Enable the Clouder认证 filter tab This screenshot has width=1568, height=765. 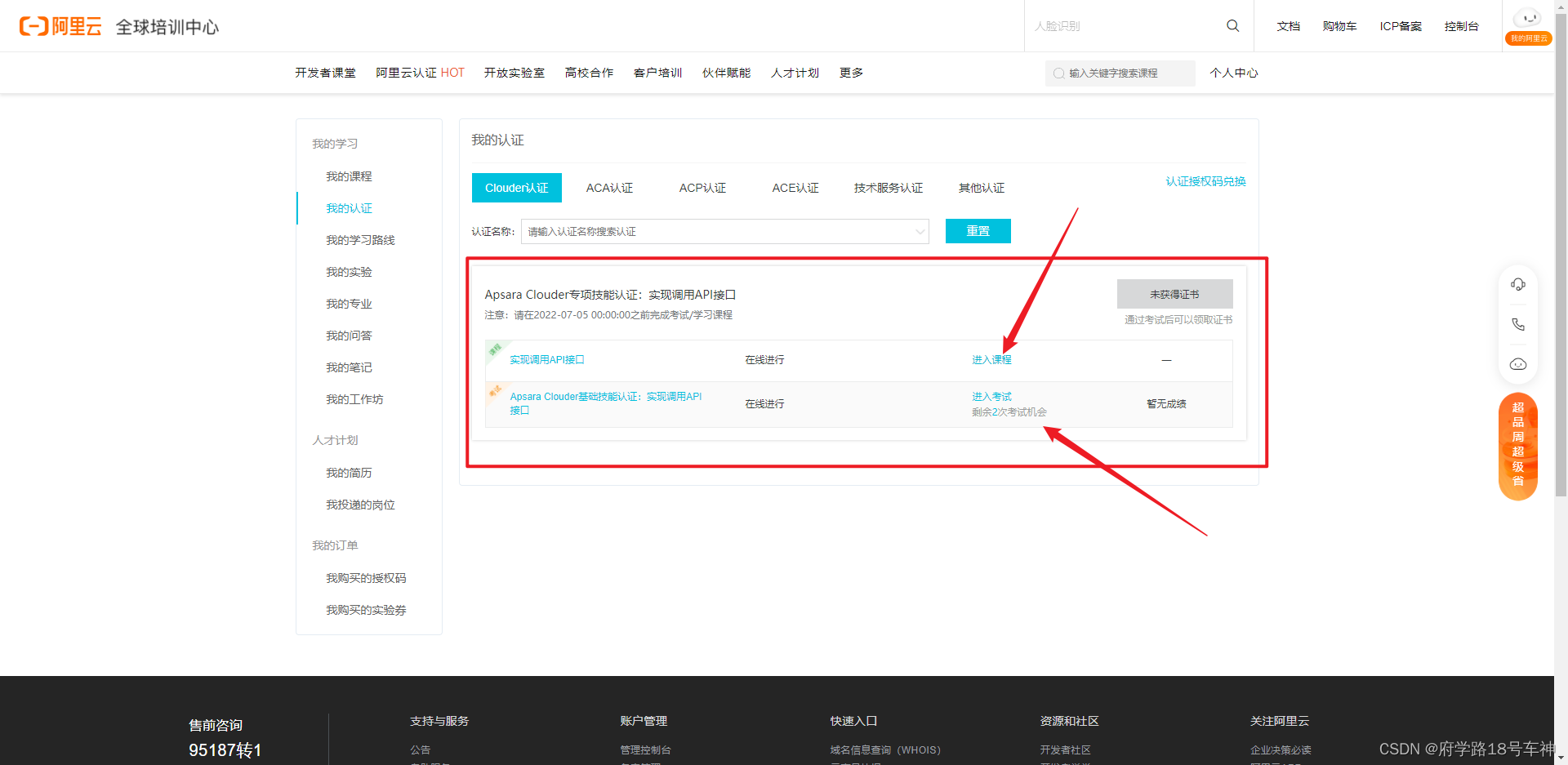pyautogui.click(x=516, y=187)
